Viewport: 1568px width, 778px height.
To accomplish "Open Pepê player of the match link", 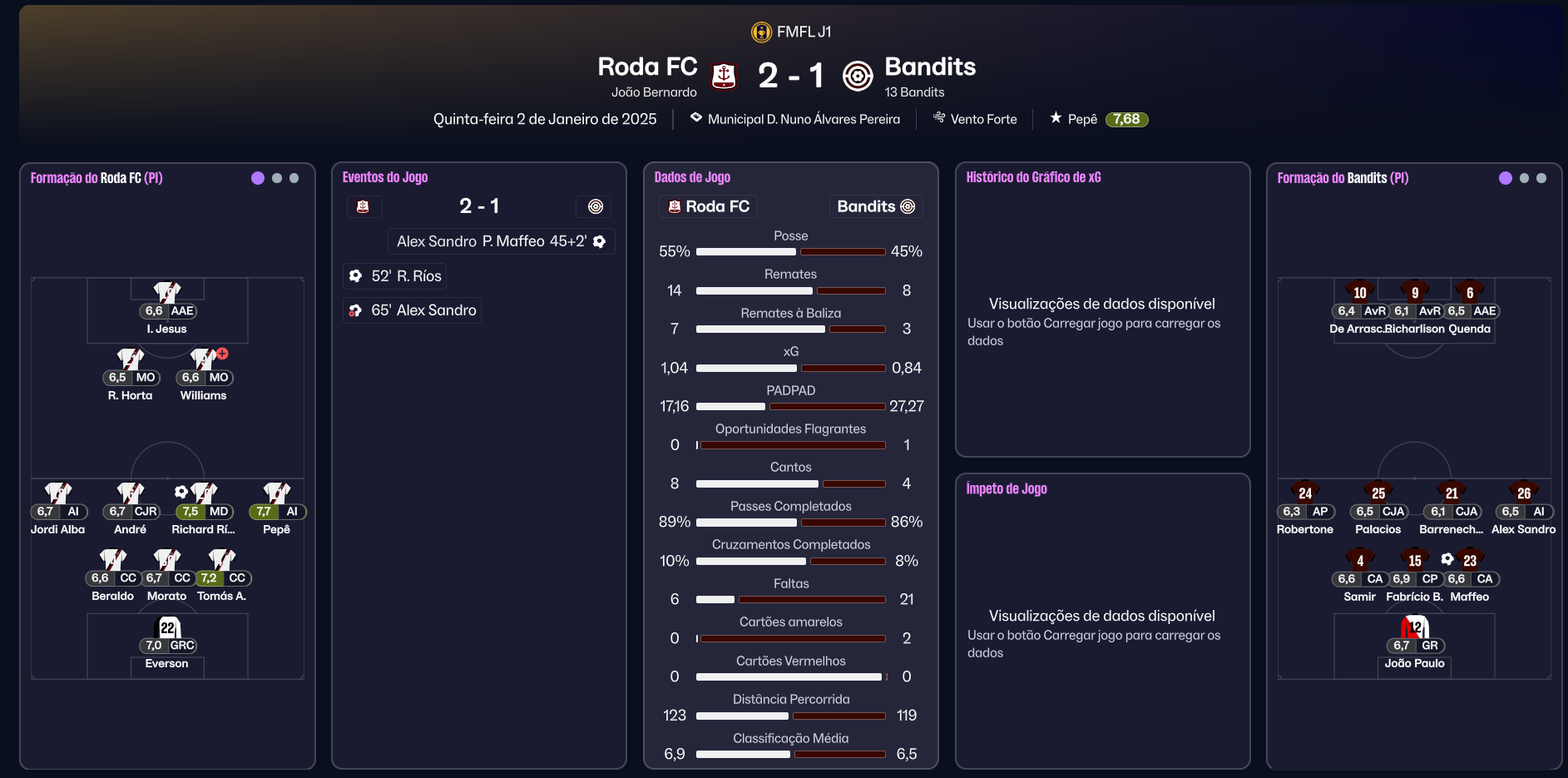I will [x=1081, y=119].
